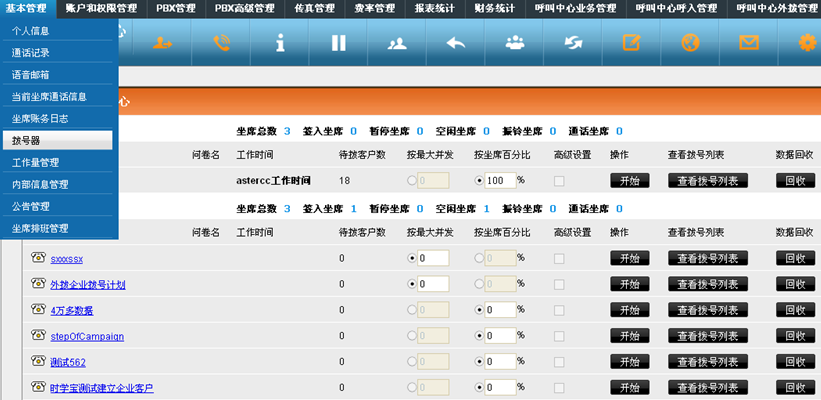The image size is (821, 400).
Task: Click the orange edit note toolbar icon
Action: click(631, 43)
